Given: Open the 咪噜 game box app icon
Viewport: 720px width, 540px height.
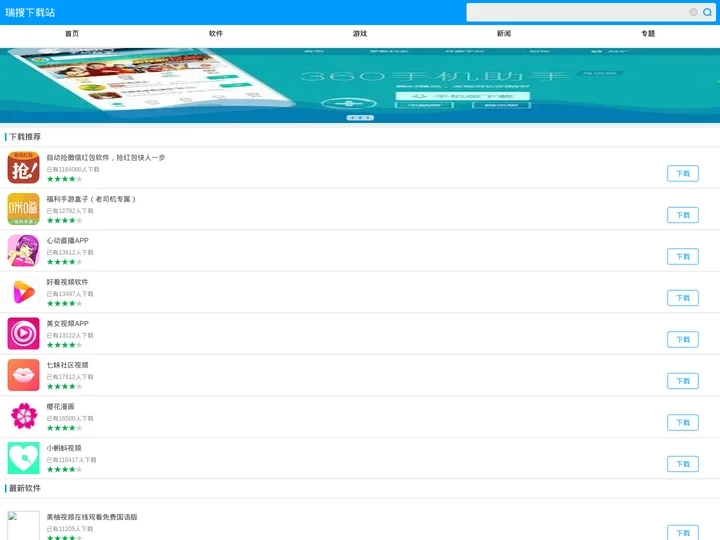Looking at the screenshot, I should click(x=23, y=209).
